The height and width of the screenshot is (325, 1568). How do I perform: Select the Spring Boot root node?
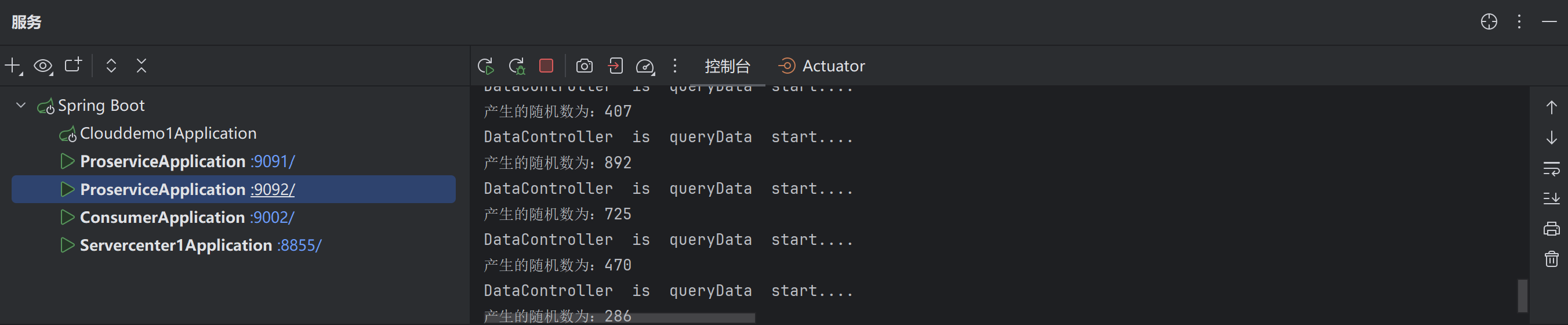click(101, 106)
